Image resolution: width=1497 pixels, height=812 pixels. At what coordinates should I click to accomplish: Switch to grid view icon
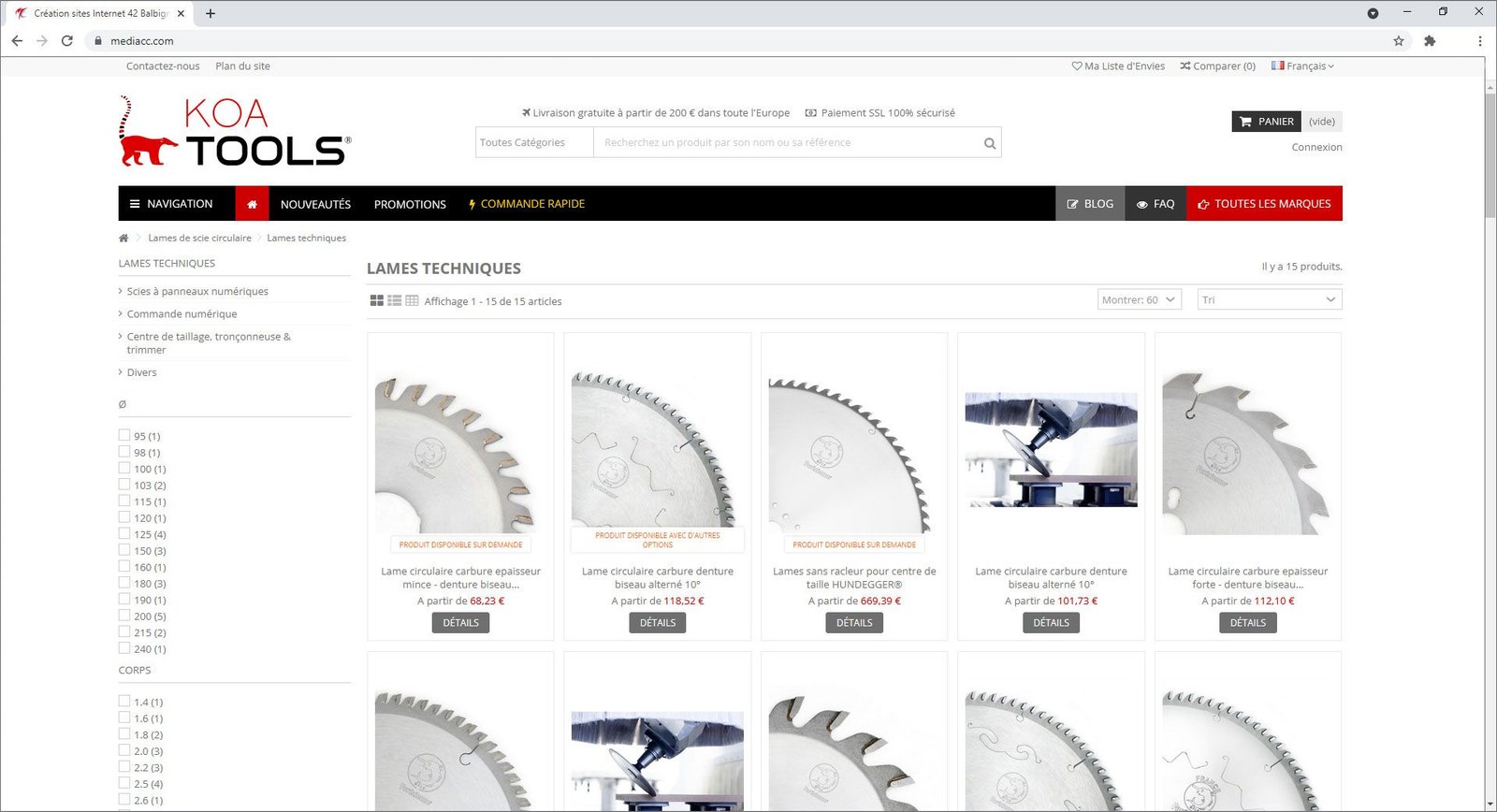click(x=376, y=300)
